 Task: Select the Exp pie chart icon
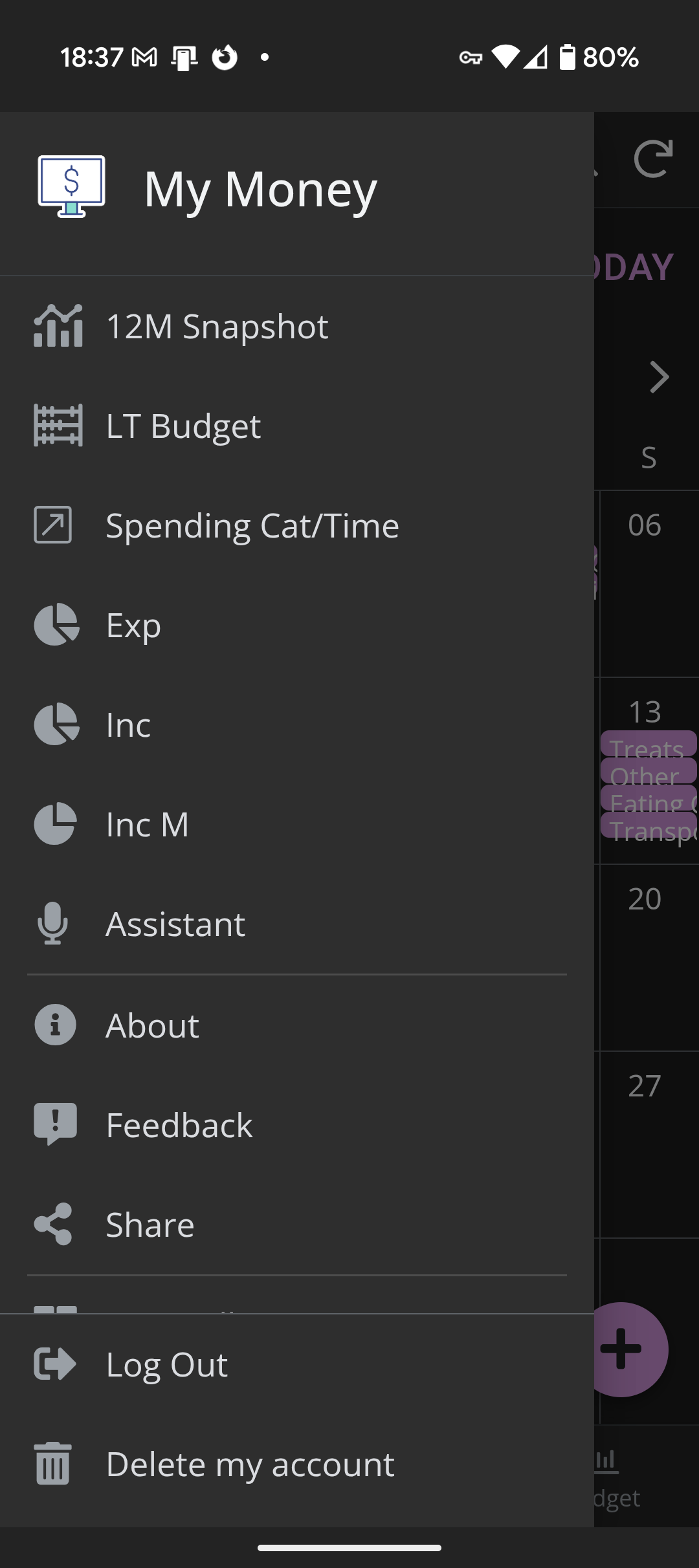pyautogui.click(x=56, y=625)
